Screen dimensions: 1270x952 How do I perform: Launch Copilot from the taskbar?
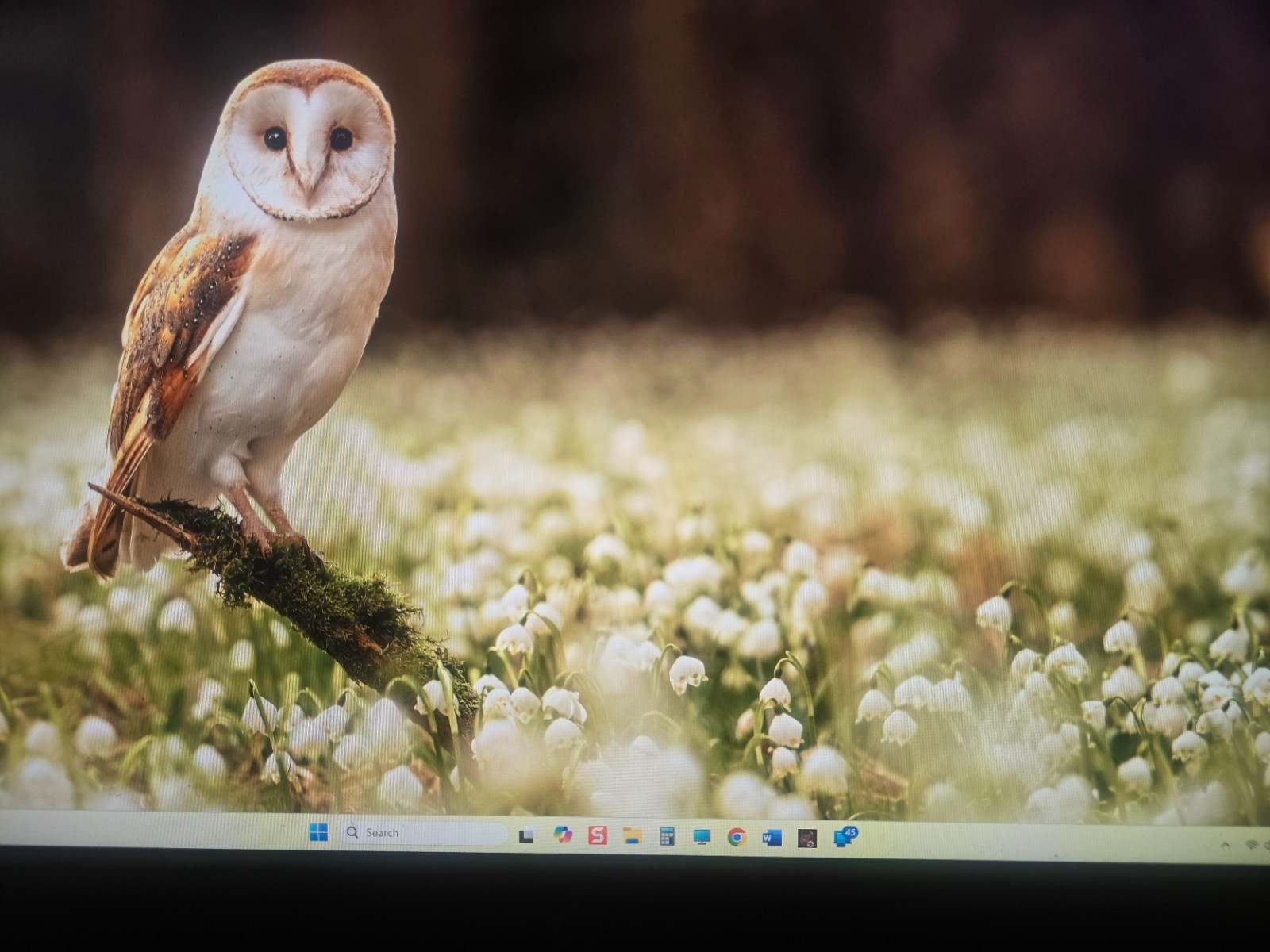tap(564, 835)
